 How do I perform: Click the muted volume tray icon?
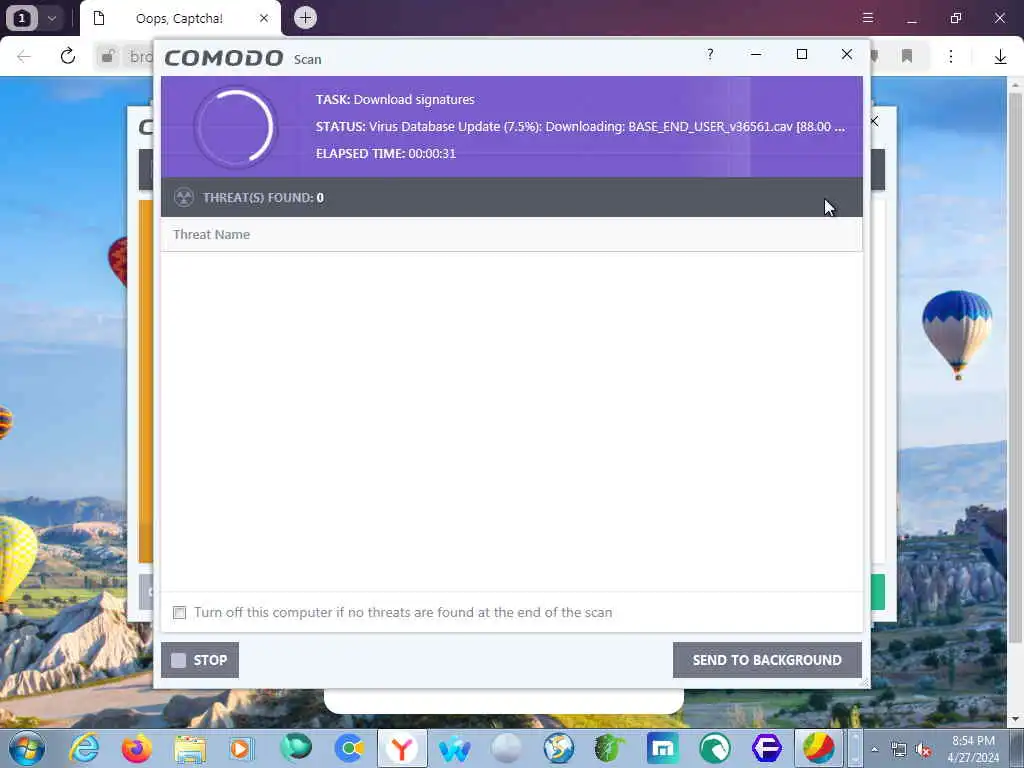923,750
